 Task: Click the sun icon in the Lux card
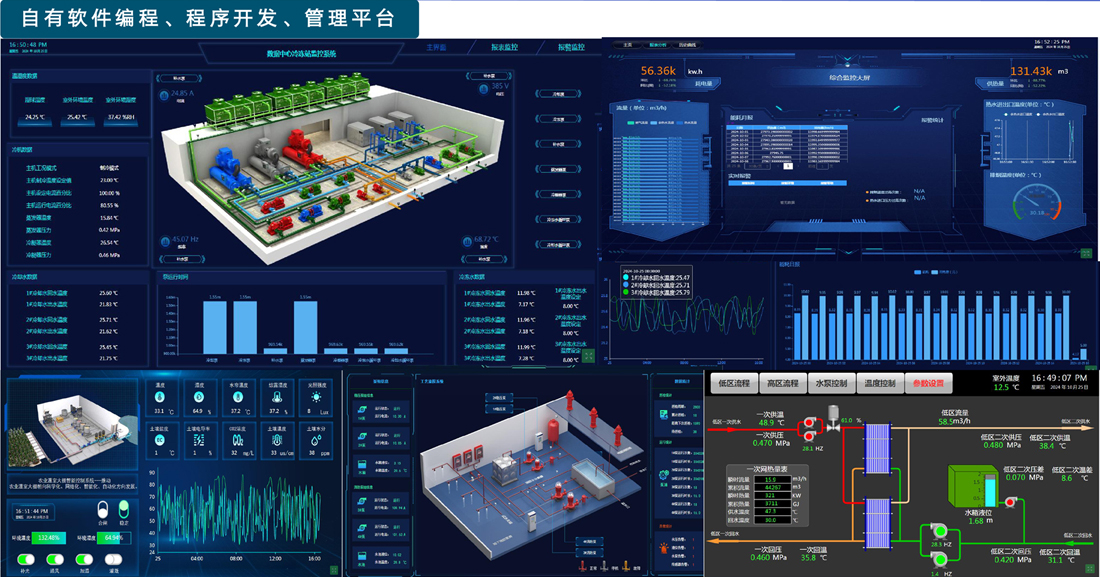tap(316, 397)
